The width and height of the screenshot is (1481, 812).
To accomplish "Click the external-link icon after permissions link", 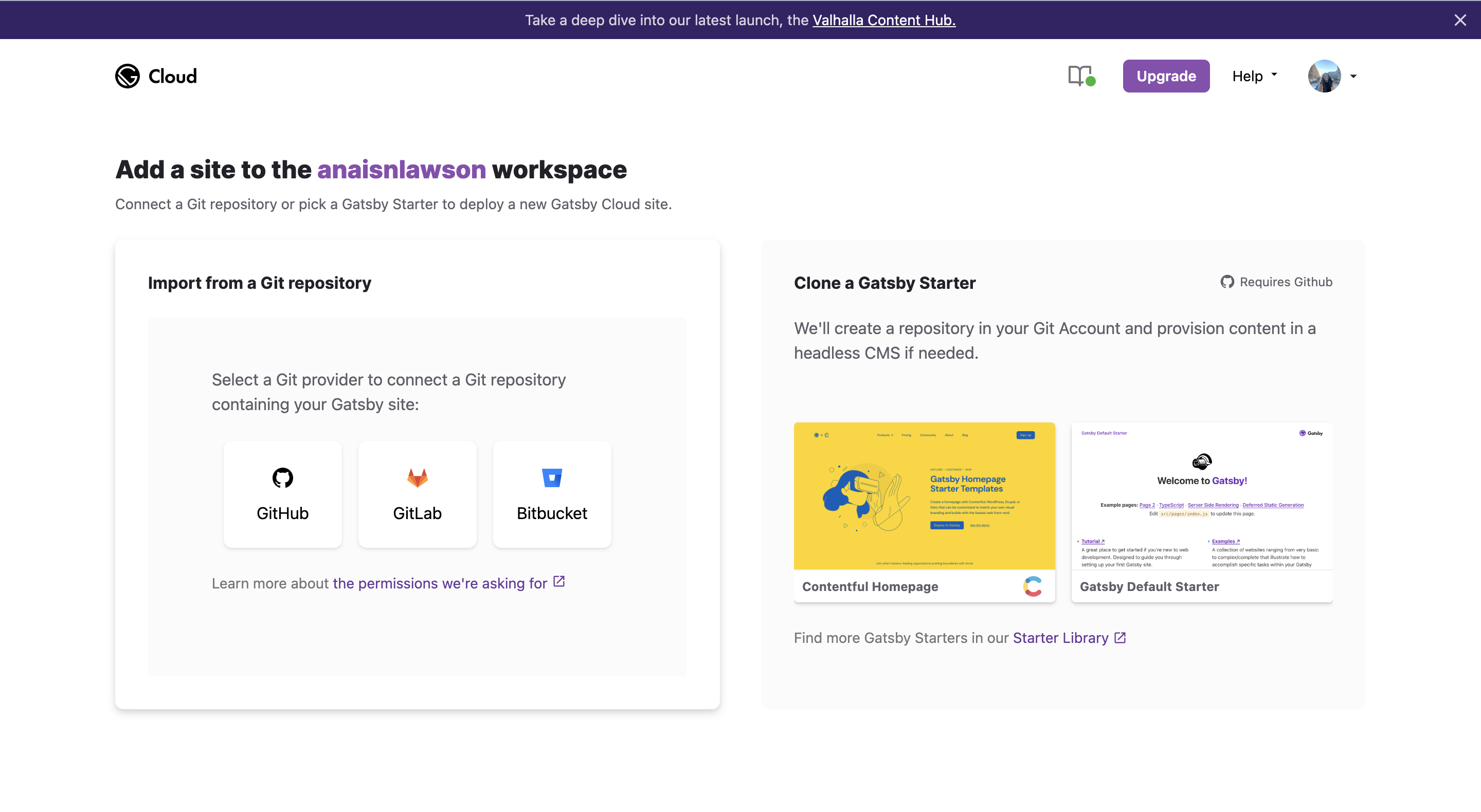I will [559, 582].
